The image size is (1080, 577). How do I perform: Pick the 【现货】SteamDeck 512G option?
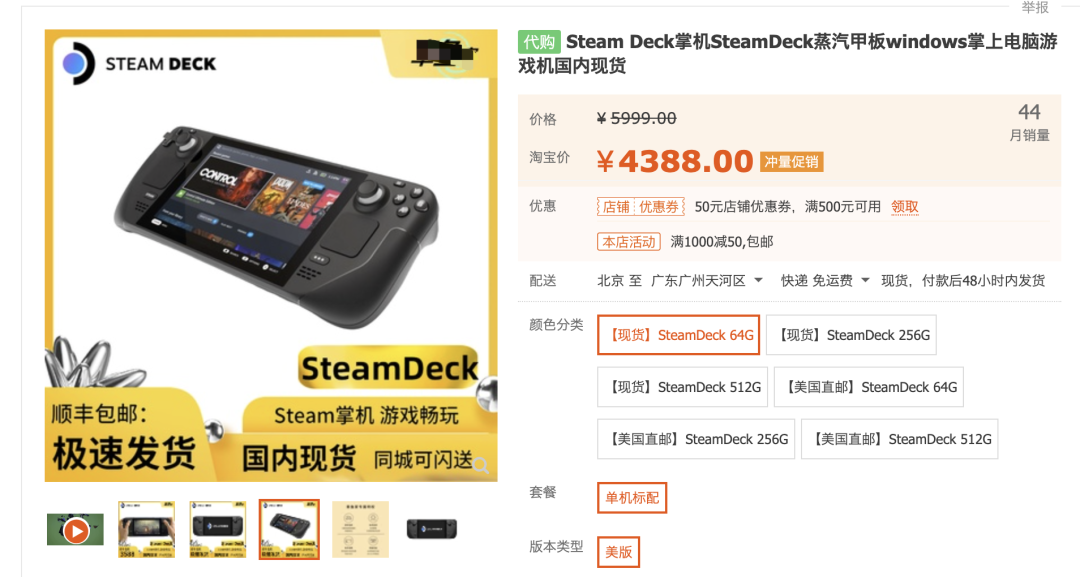683,387
